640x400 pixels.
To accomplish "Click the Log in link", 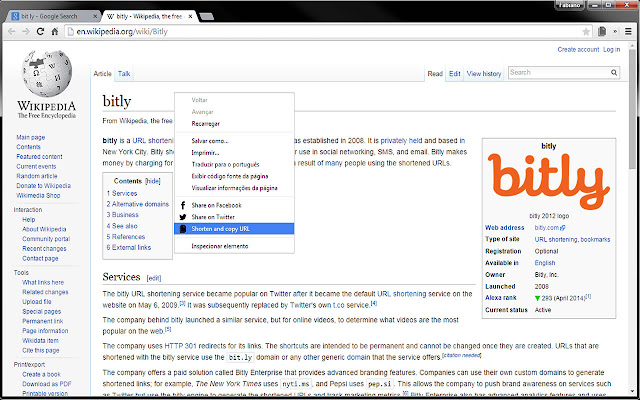I will coord(611,49).
